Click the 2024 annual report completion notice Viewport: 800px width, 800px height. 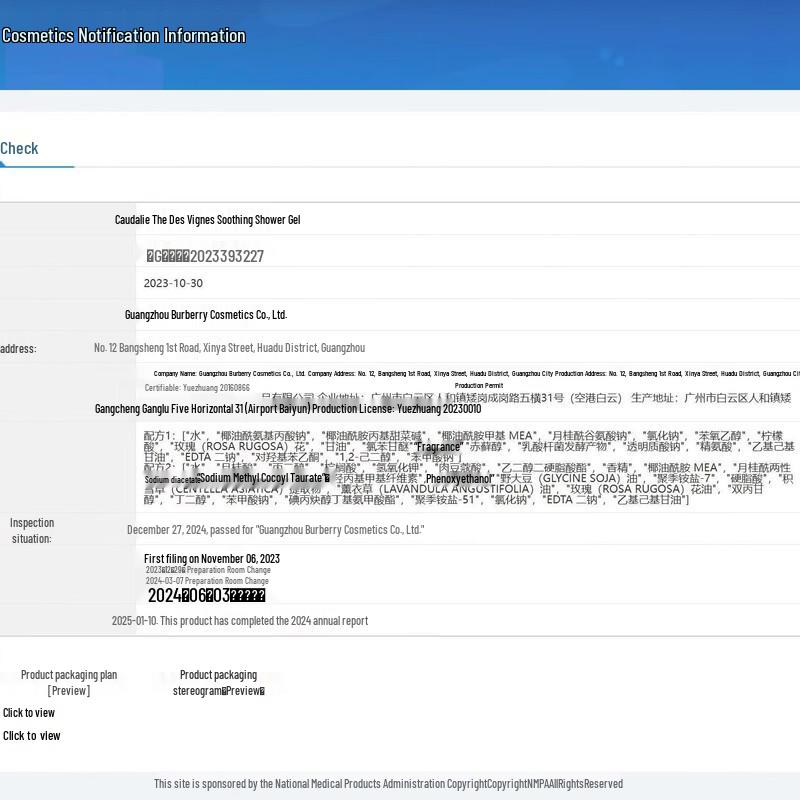pos(240,621)
